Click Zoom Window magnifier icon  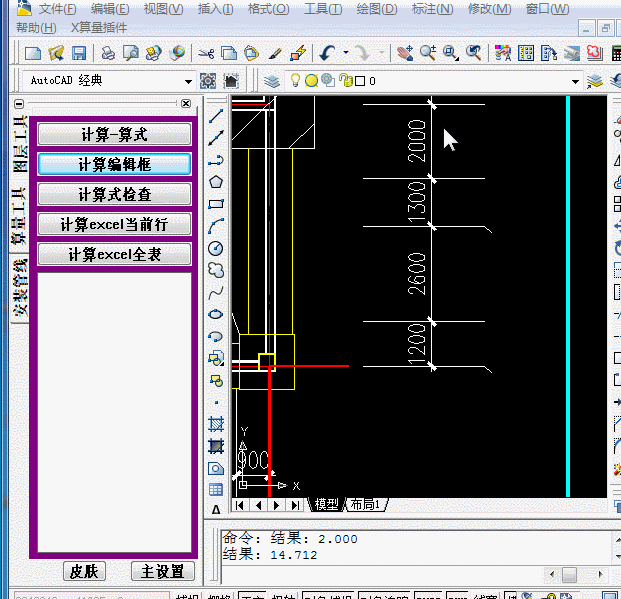click(x=451, y=53)
